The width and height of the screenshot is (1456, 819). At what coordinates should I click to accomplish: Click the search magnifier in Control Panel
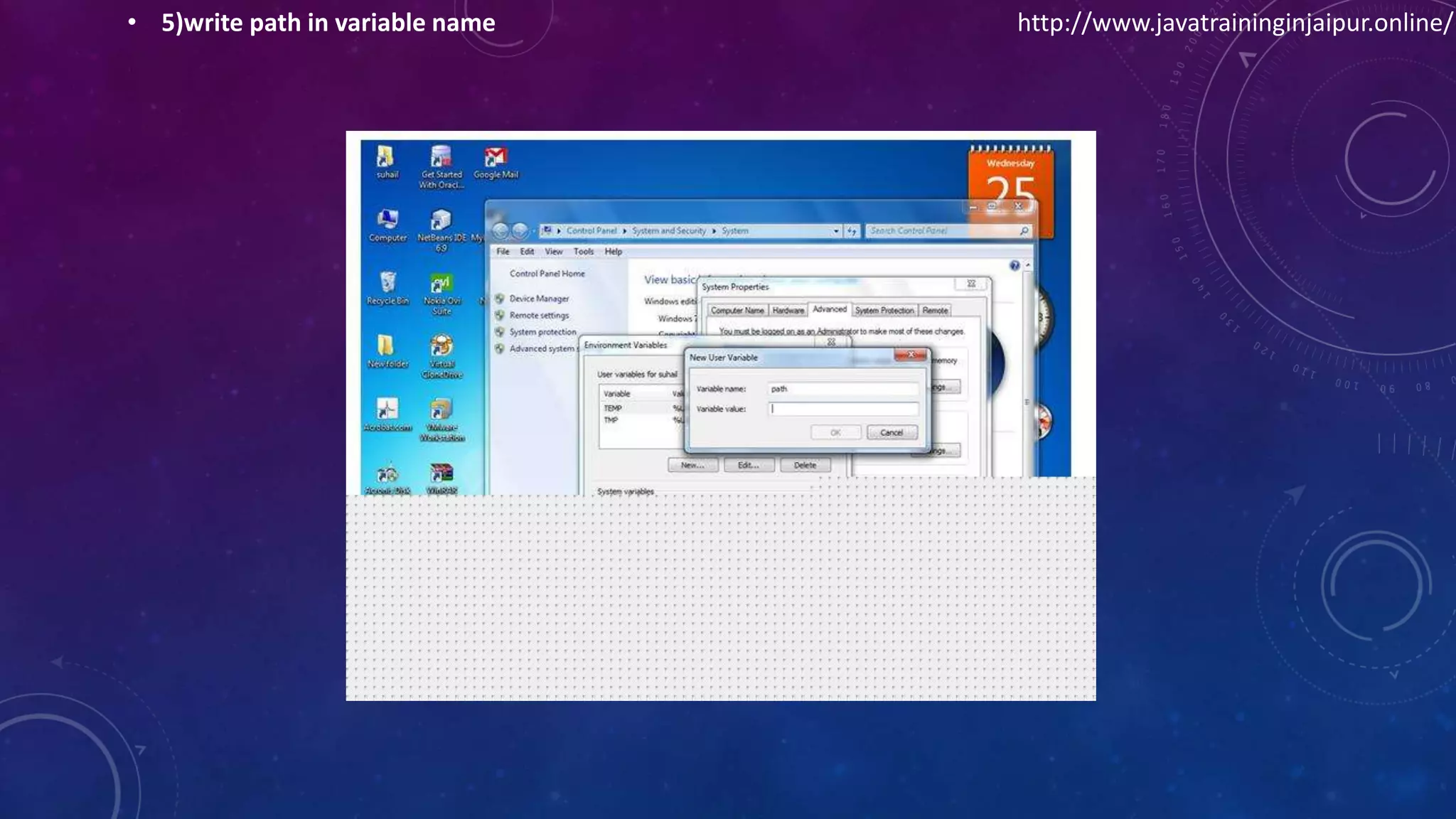1024,231
